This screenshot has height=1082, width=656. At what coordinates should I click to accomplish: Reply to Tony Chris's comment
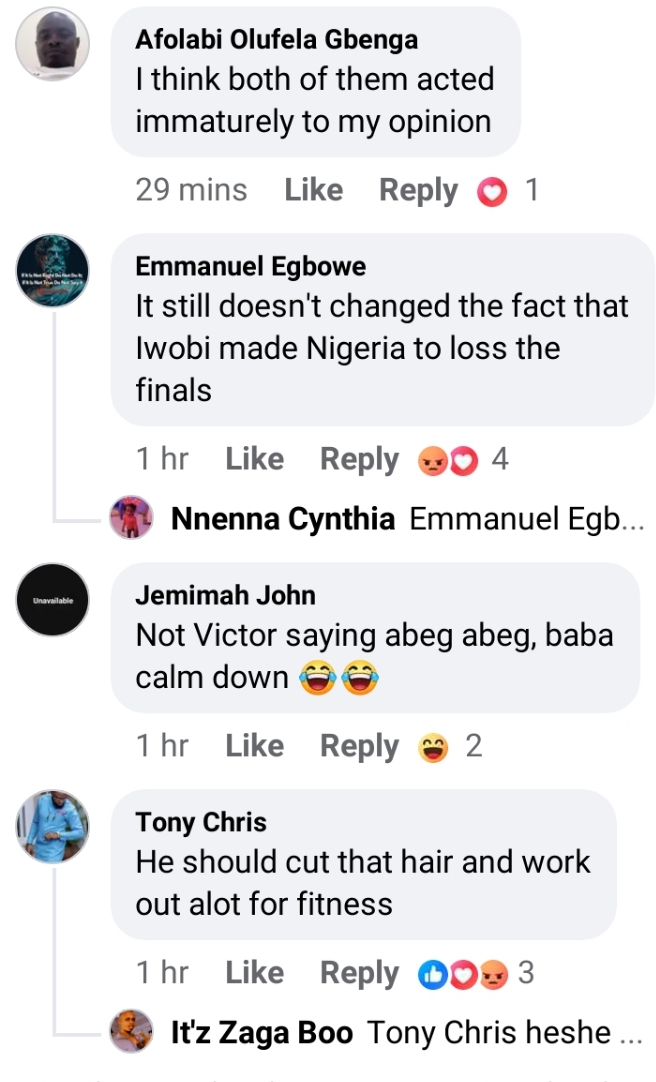point(359,972)
